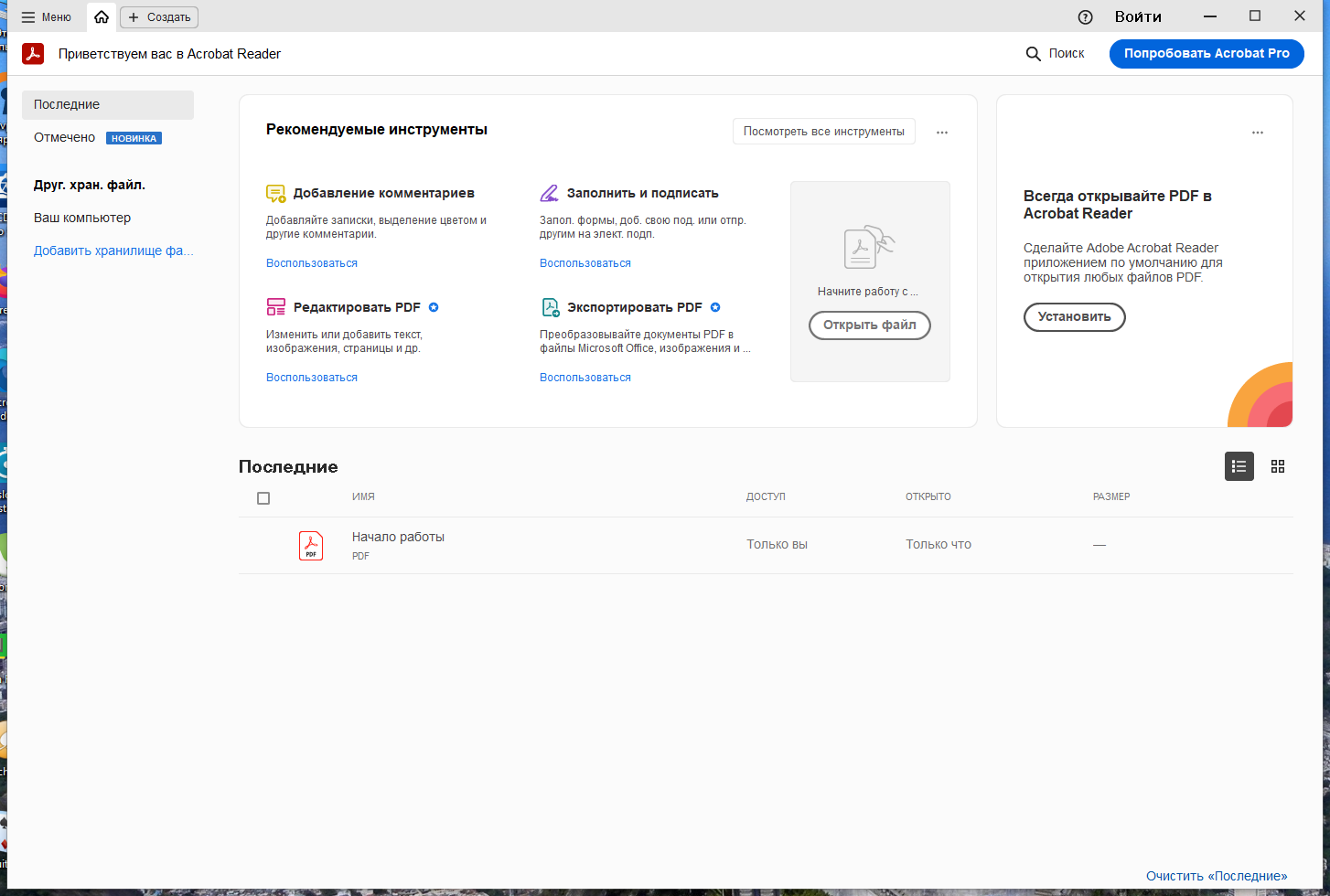The image size is (1330, 896).
Task: Select Ваш компьютер in the sidebar
Action: click(x=82, y=218)
